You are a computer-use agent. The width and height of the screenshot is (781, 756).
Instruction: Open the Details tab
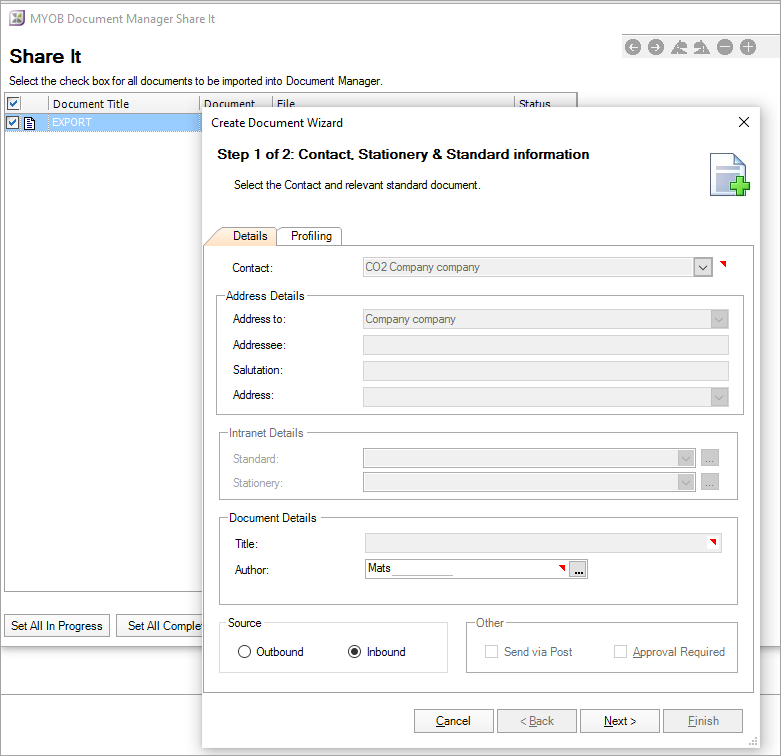(249, 236)
